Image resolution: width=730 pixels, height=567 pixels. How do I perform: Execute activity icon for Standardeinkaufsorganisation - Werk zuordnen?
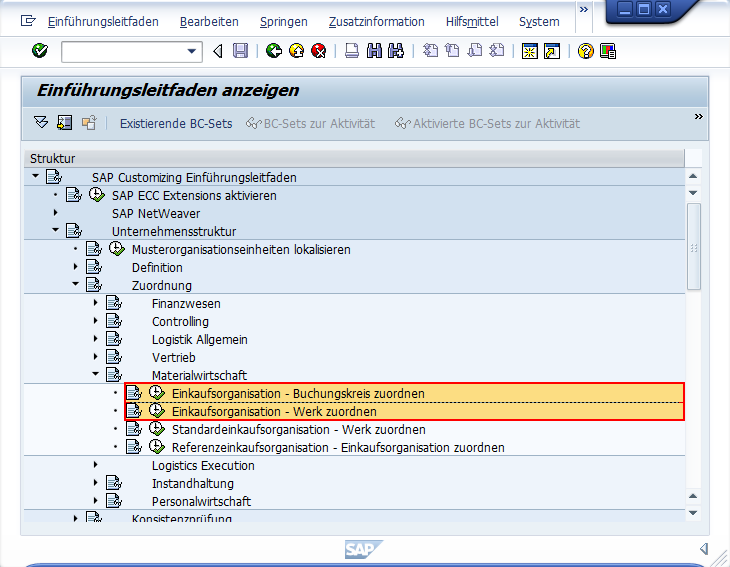[x=157, y=429]
